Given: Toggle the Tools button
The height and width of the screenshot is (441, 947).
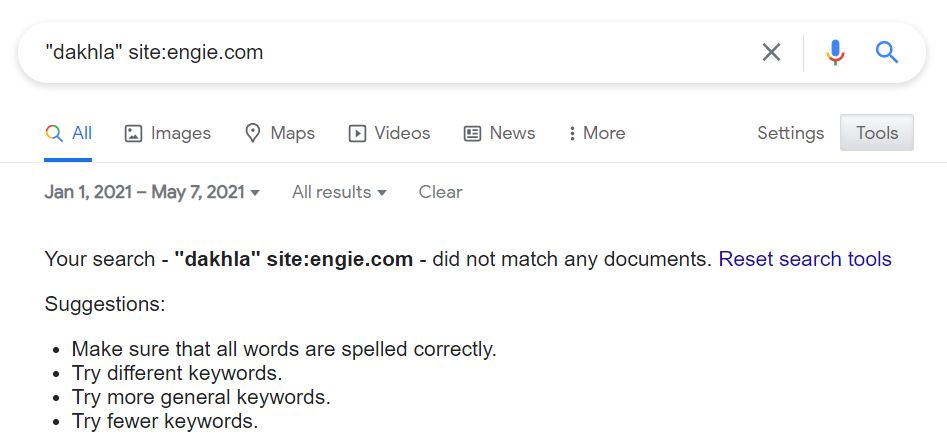Looking at the screenshot, I should (x=877, y=133).
